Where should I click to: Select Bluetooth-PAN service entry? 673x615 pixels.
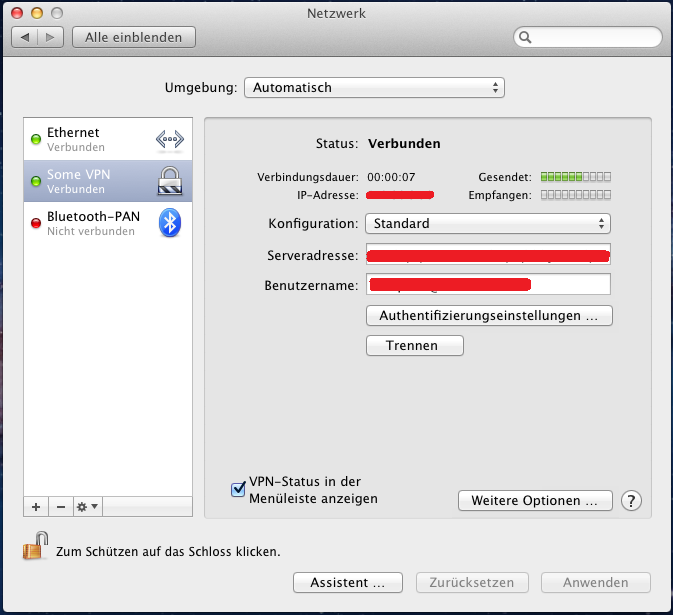click(x=95, y=223)
